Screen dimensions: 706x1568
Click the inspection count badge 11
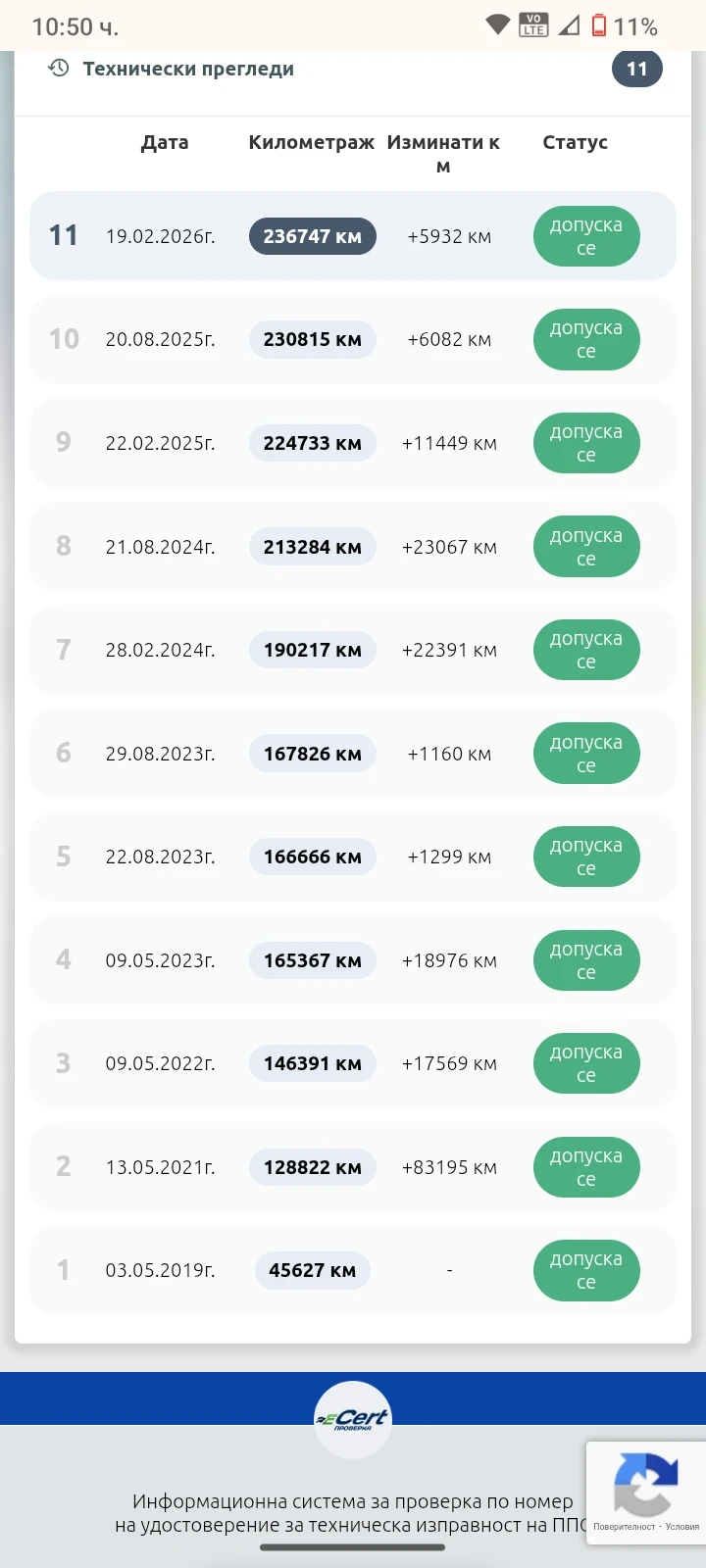tap(637, 69)
